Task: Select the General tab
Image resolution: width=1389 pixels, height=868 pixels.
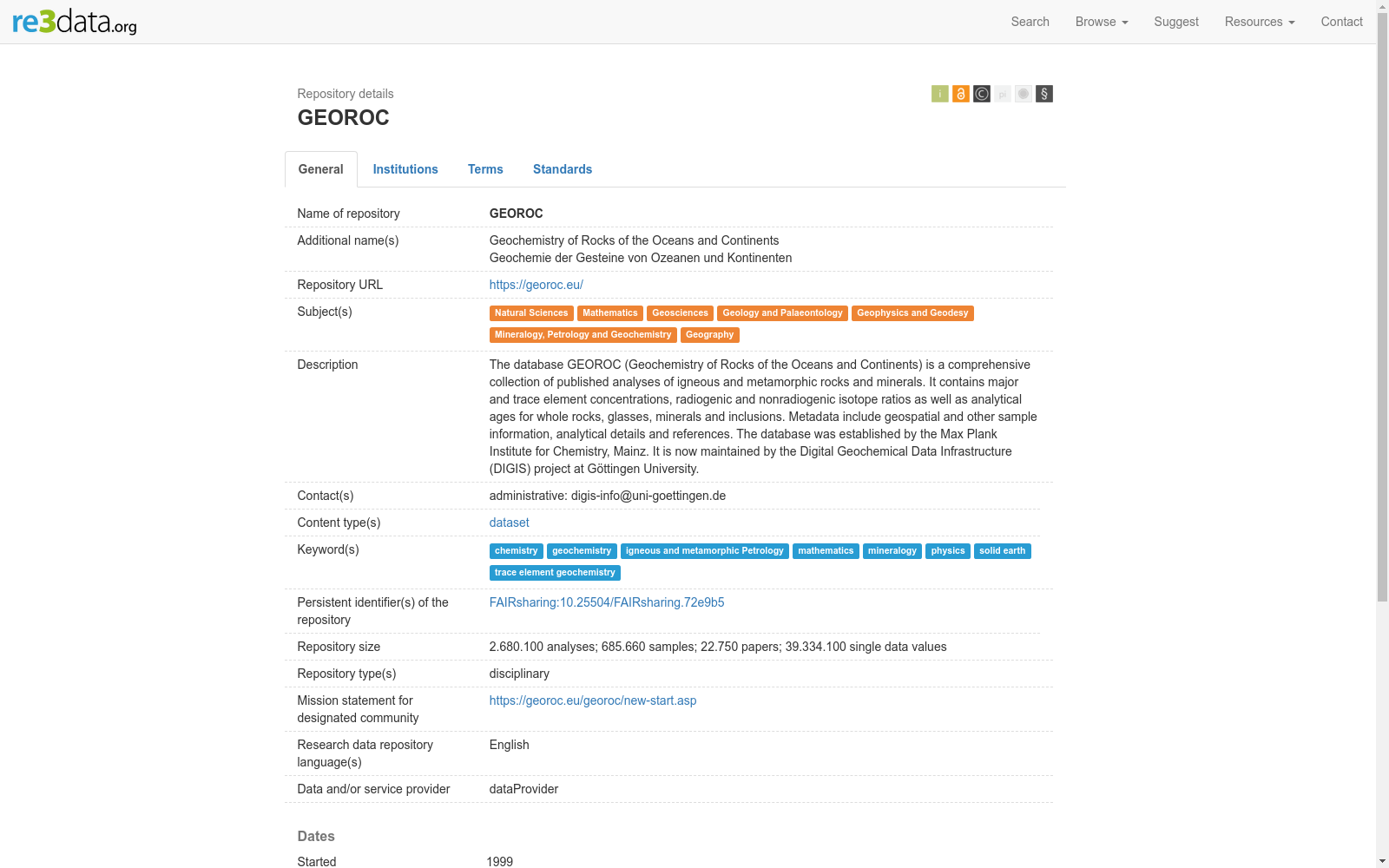Action: pyautogui.click(x=321, y=169)
